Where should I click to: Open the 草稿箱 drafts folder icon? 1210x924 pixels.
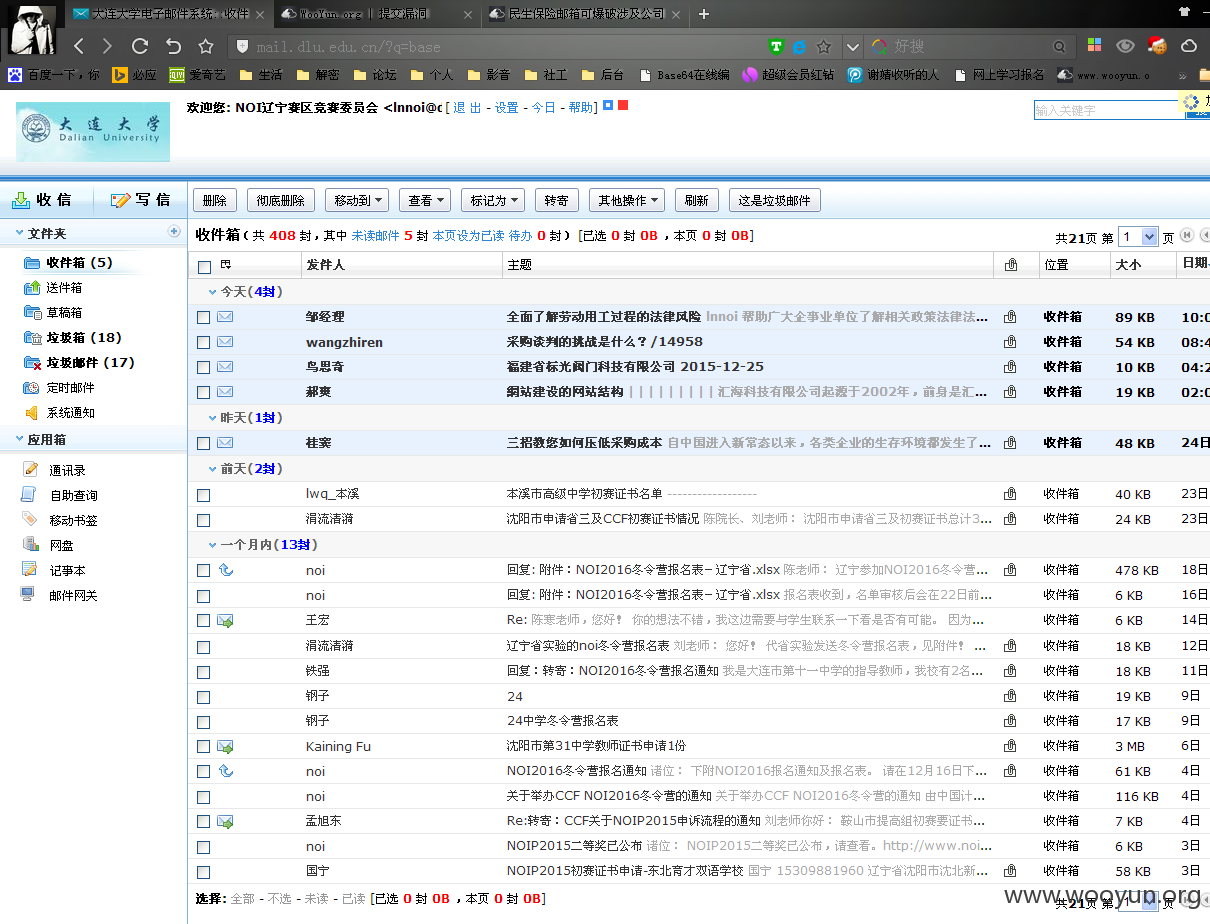[x=31, y=313]
